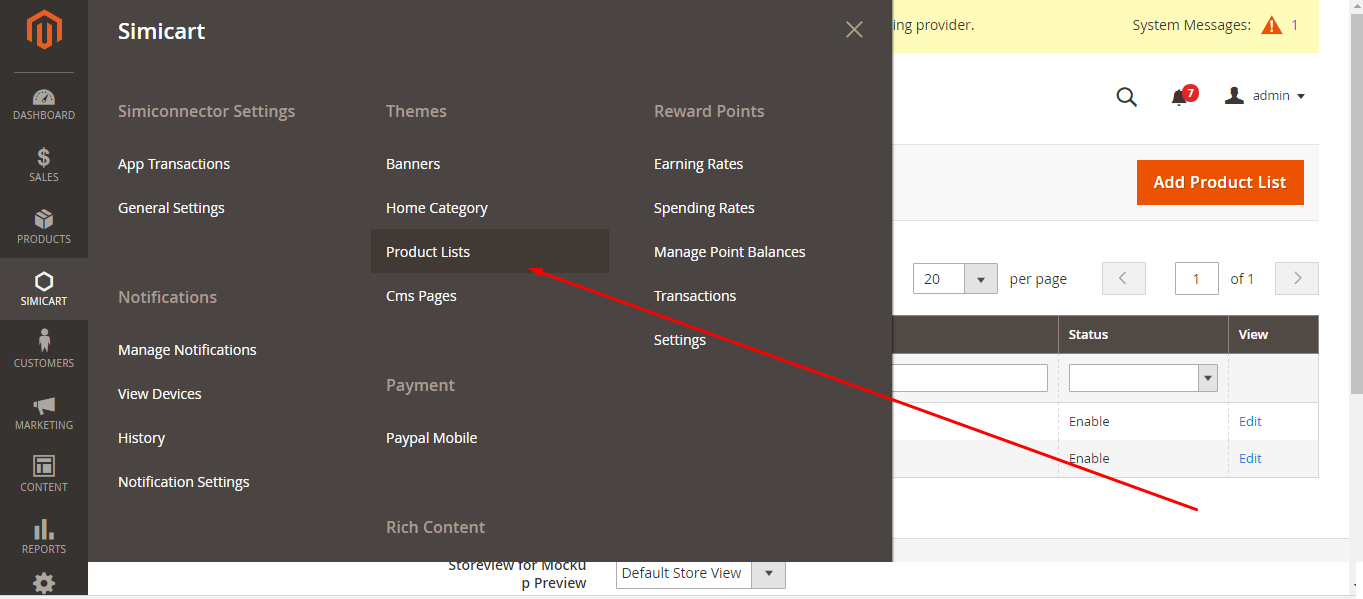Image resolution: width=1363 pixels, height=599 pixels.
Task: Open Earning Rates menu item
Action: (x=699, y=164)
